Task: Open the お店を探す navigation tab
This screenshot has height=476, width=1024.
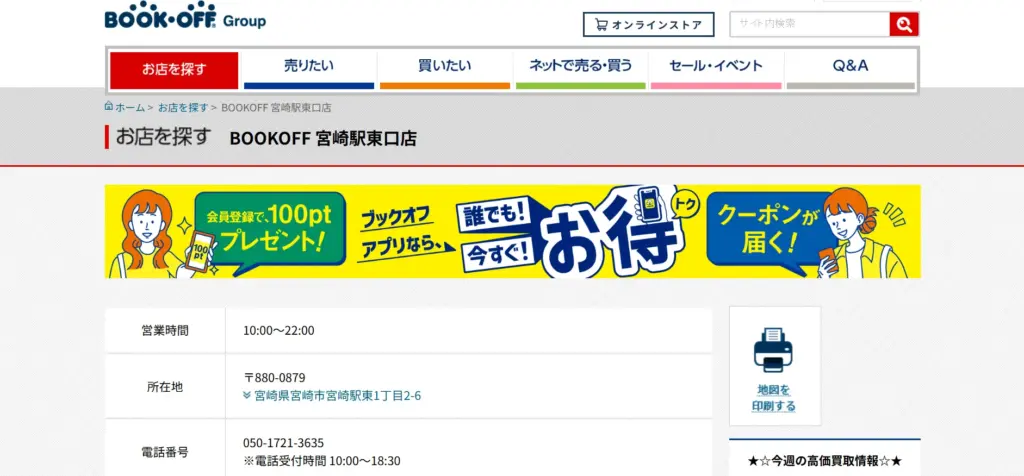Action: point(174,69)
